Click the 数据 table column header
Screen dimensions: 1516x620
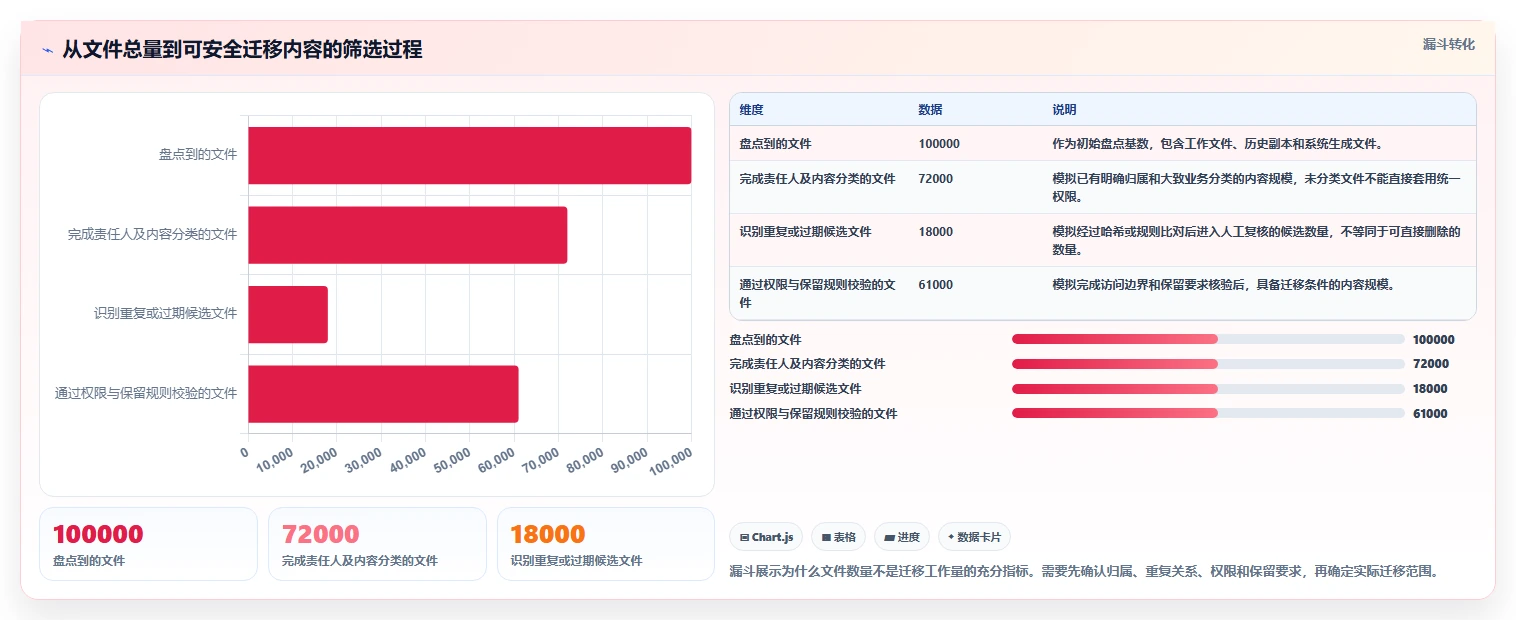930,110
